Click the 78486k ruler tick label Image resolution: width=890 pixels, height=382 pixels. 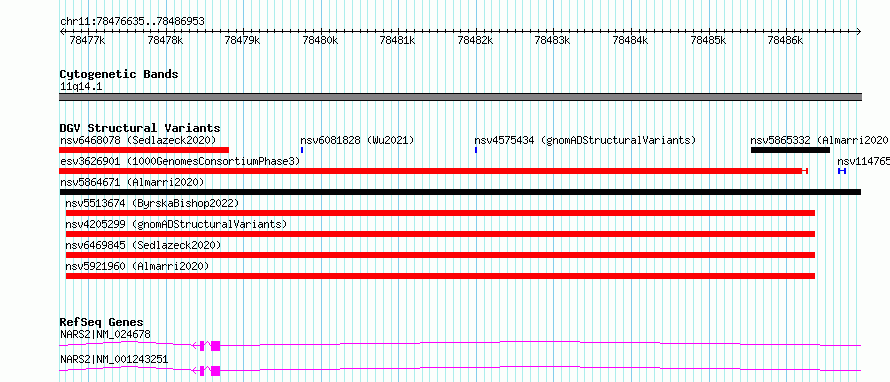click(x=786, y=40)
